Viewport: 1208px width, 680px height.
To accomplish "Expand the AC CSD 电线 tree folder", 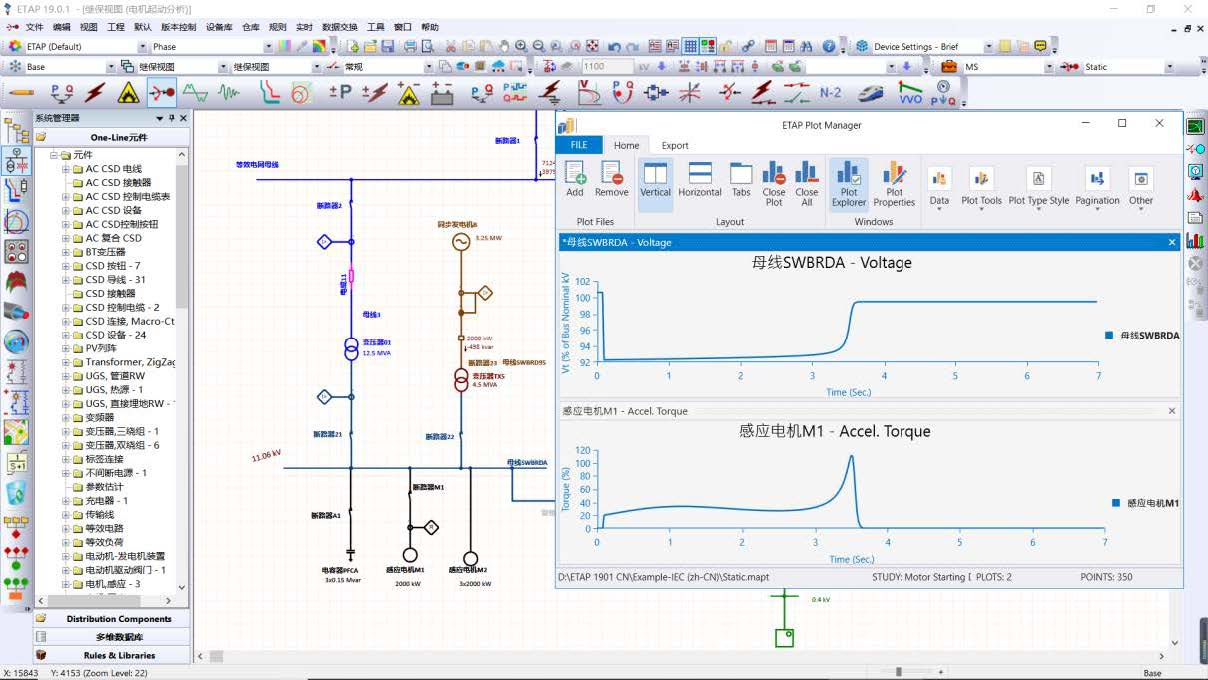I will [66, 169].
